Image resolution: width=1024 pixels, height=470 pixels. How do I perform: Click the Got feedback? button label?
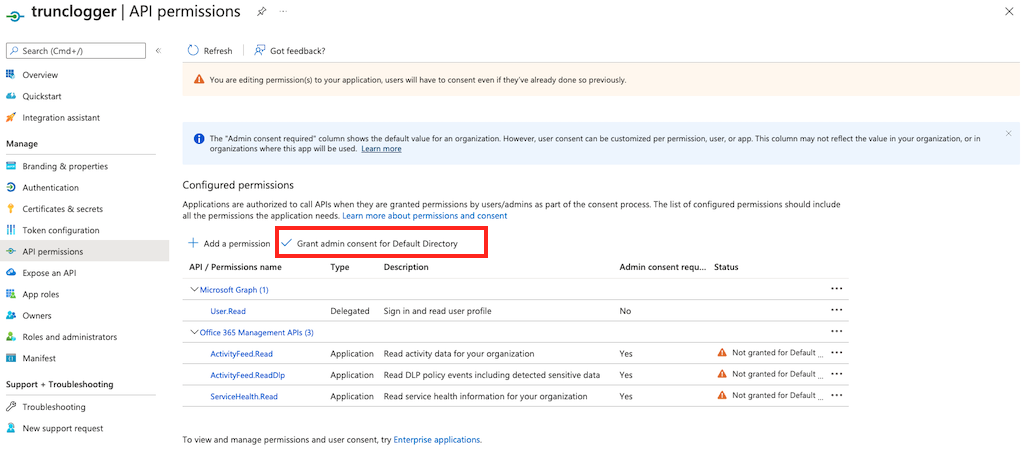[x=298, y=50]
